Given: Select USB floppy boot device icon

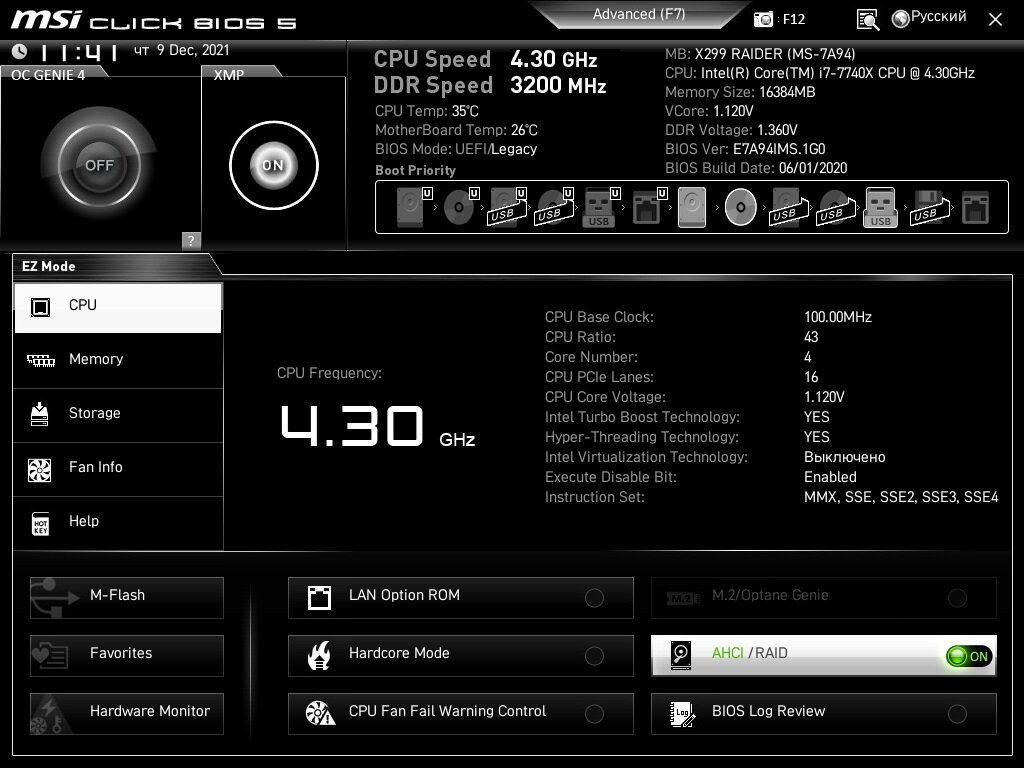Looking at the screenshot, I should coord(928,207).
